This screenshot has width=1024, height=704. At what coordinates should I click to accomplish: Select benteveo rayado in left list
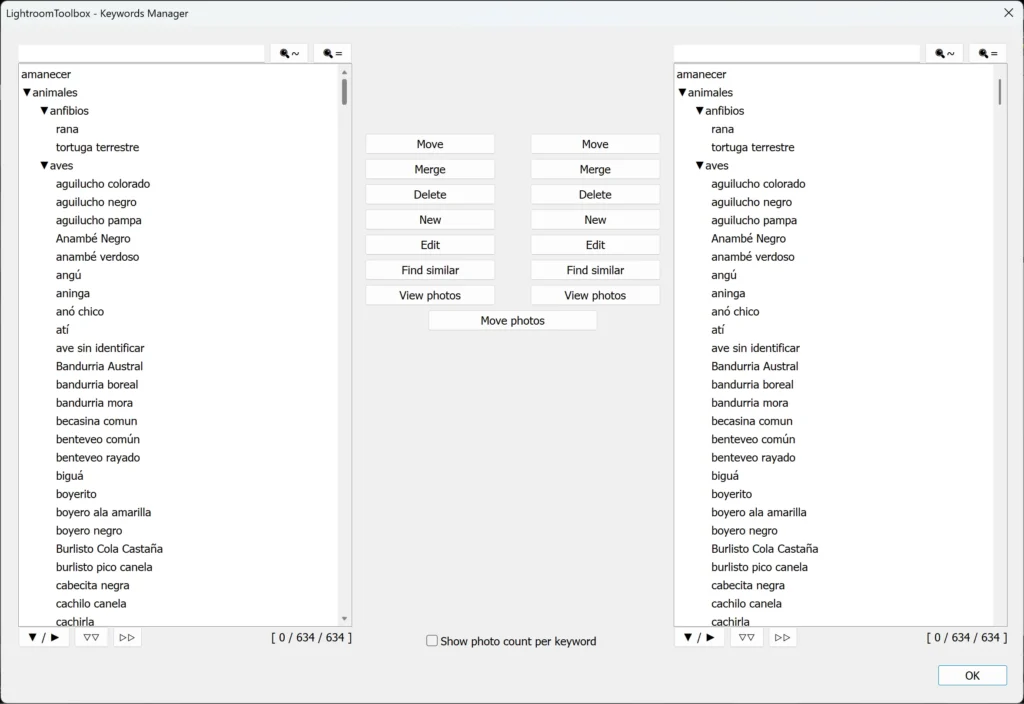coord(98,458)
